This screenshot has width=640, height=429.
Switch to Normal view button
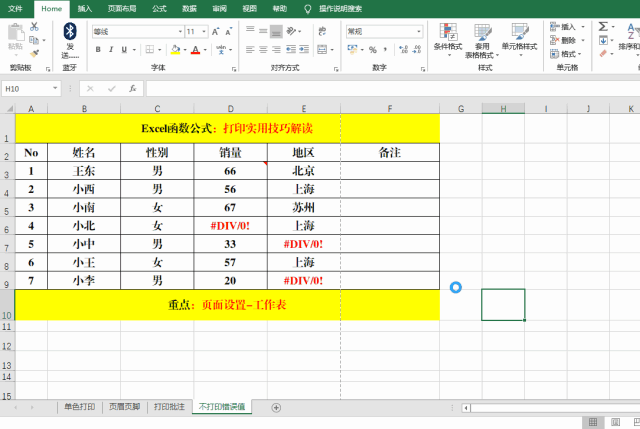(x=593, y=422)
